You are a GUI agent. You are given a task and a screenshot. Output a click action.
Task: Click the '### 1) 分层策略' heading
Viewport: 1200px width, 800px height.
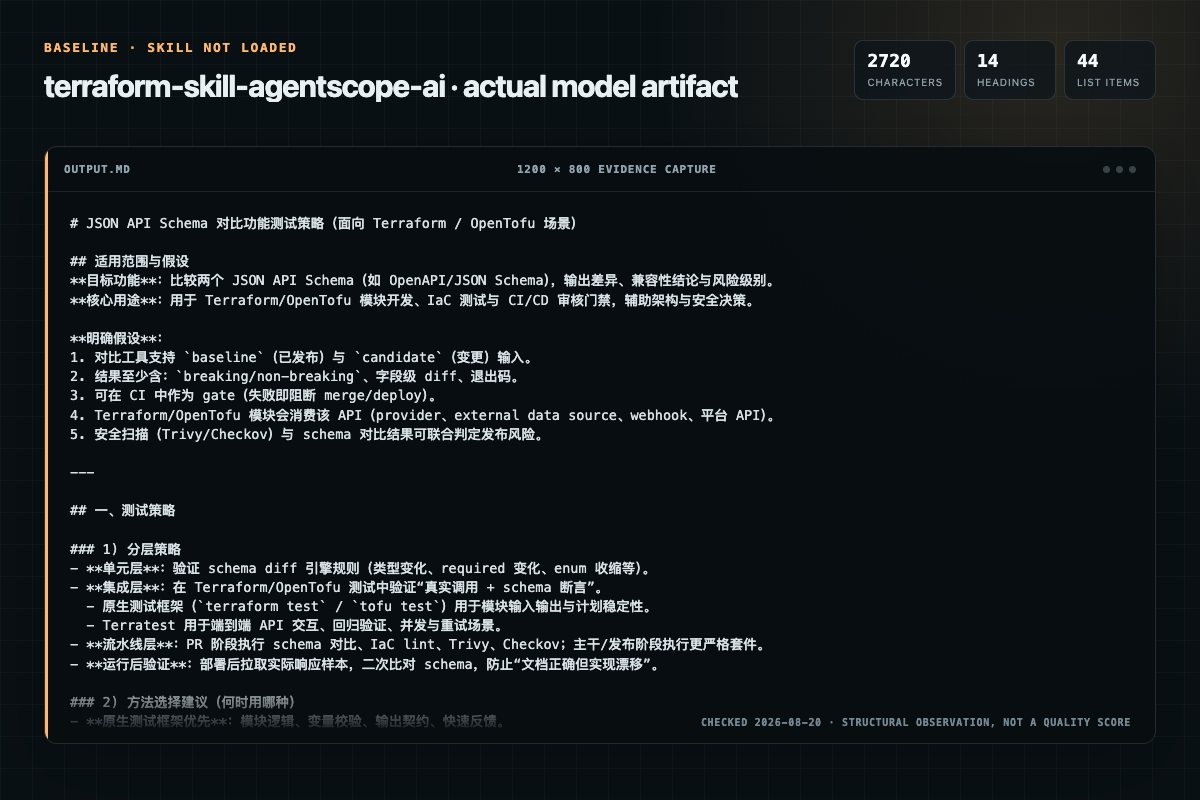coord(126,549)
